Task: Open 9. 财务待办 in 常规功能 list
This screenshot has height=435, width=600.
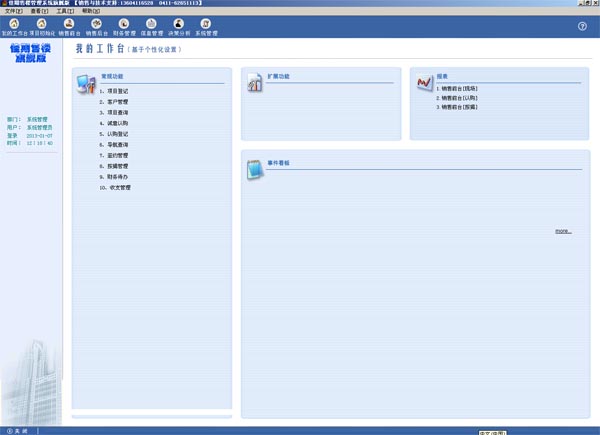Action: click(x=114, y=177)
